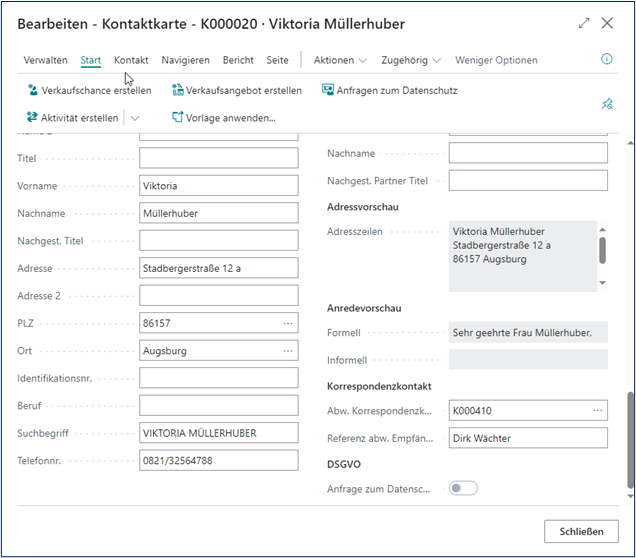
Task: Open dropdown arrow next to Aktivität erstellen
Action: pos(135,118)
